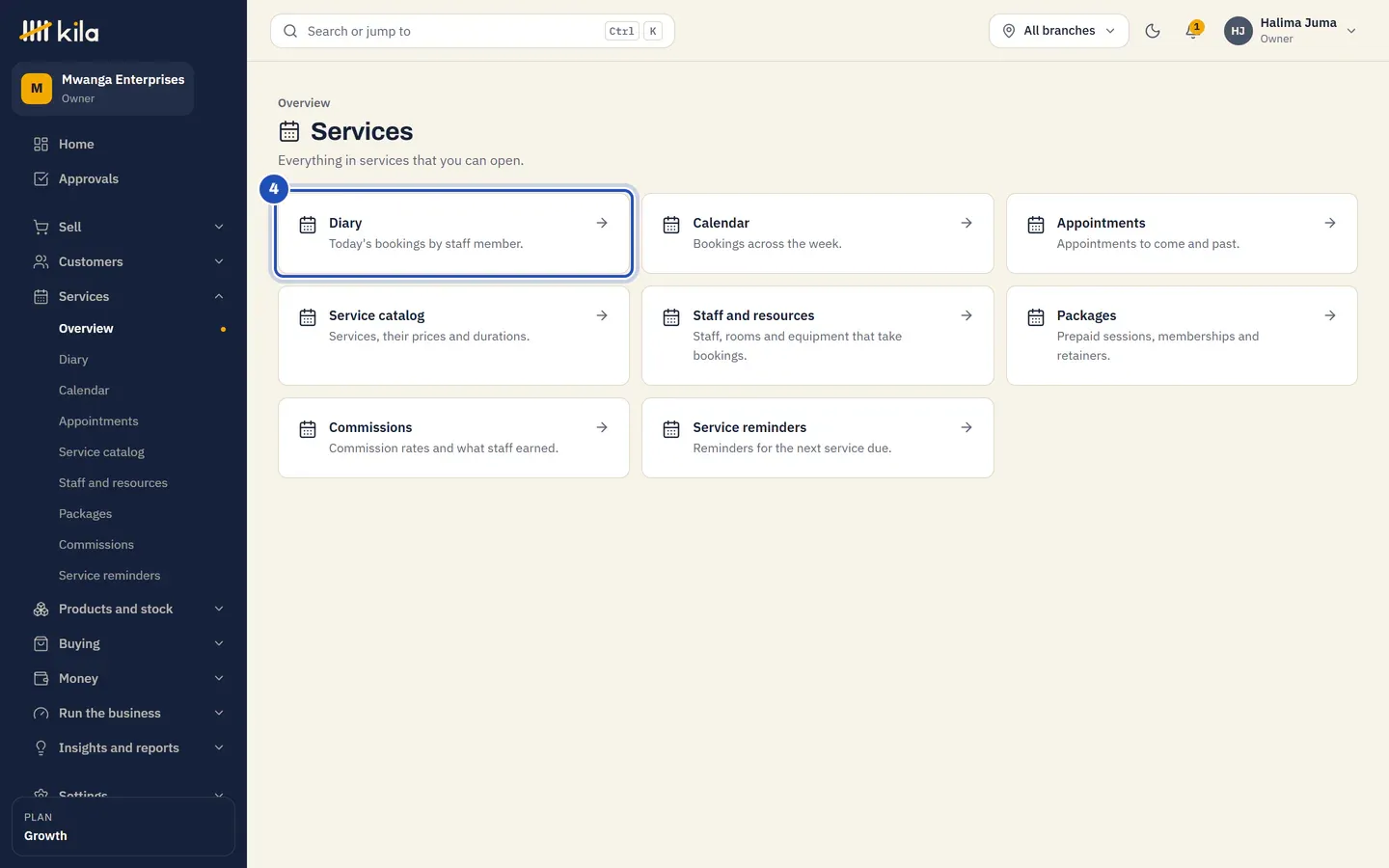Click the search magnifier icon

(290, 31)
